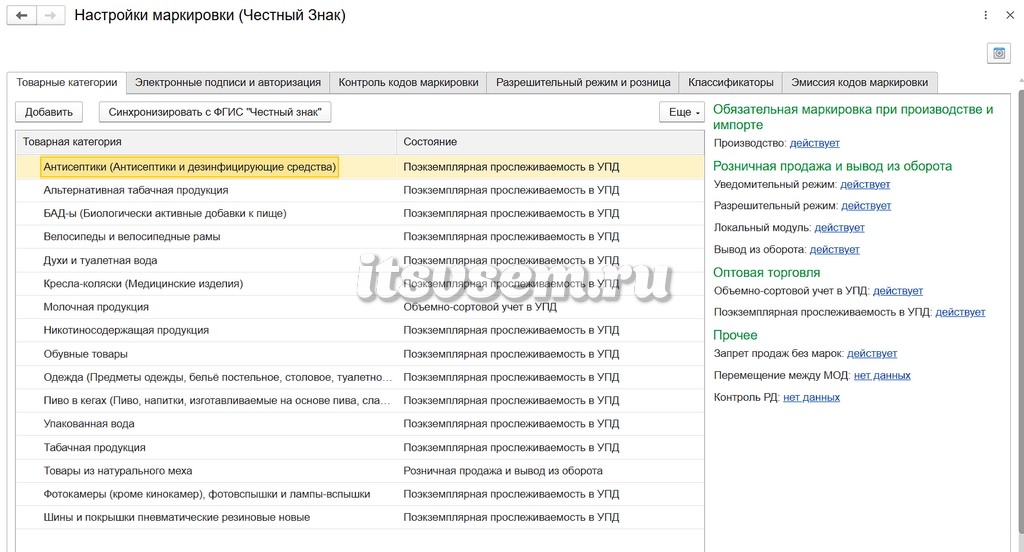Open Контроль РД нет данных link

[811, 397]
